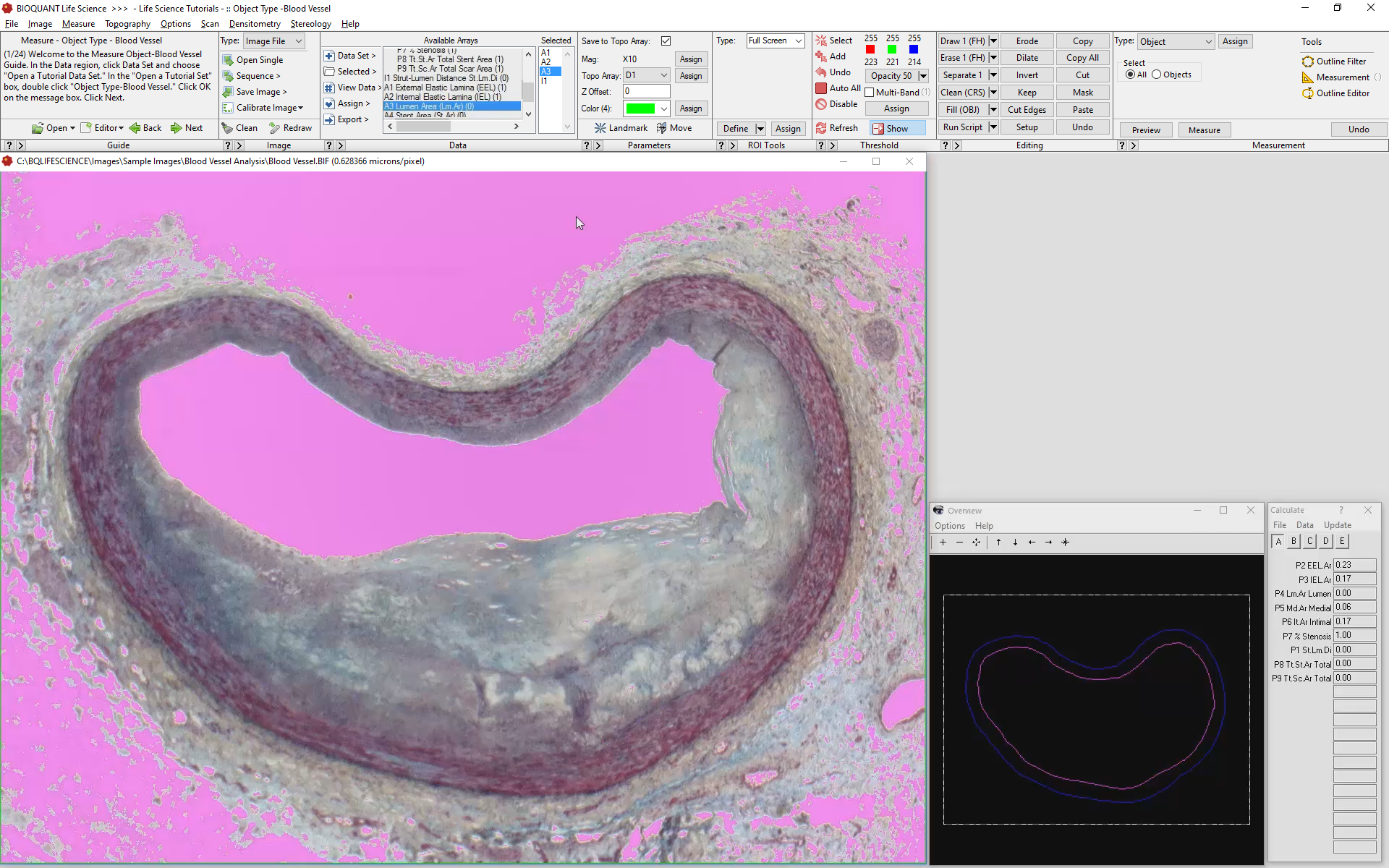Open Calibrate Image
This screenshot has width=1389, height=868.
coord(263,108)
